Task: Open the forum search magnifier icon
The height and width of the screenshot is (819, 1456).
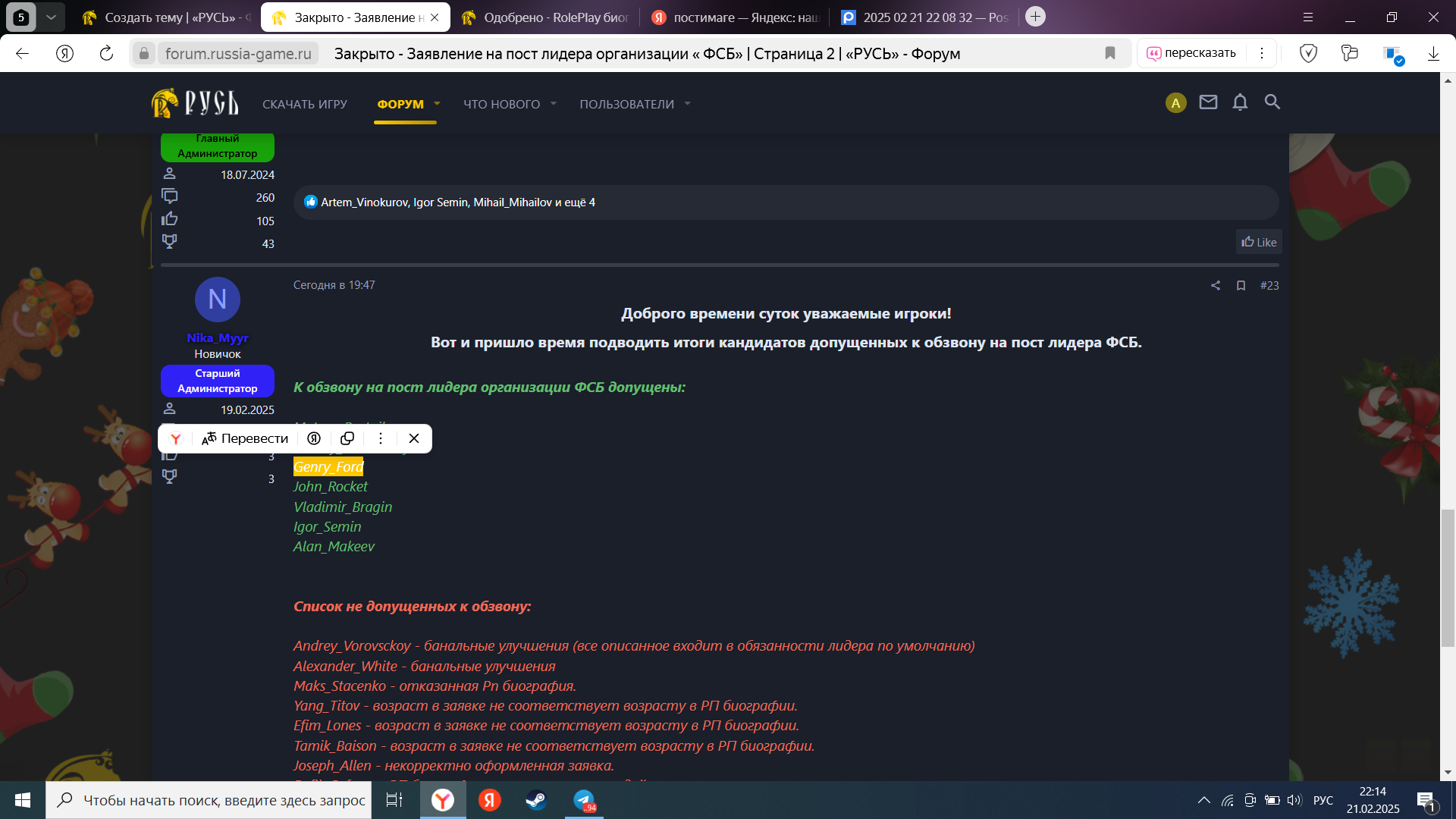Action: click(1272, 102)
